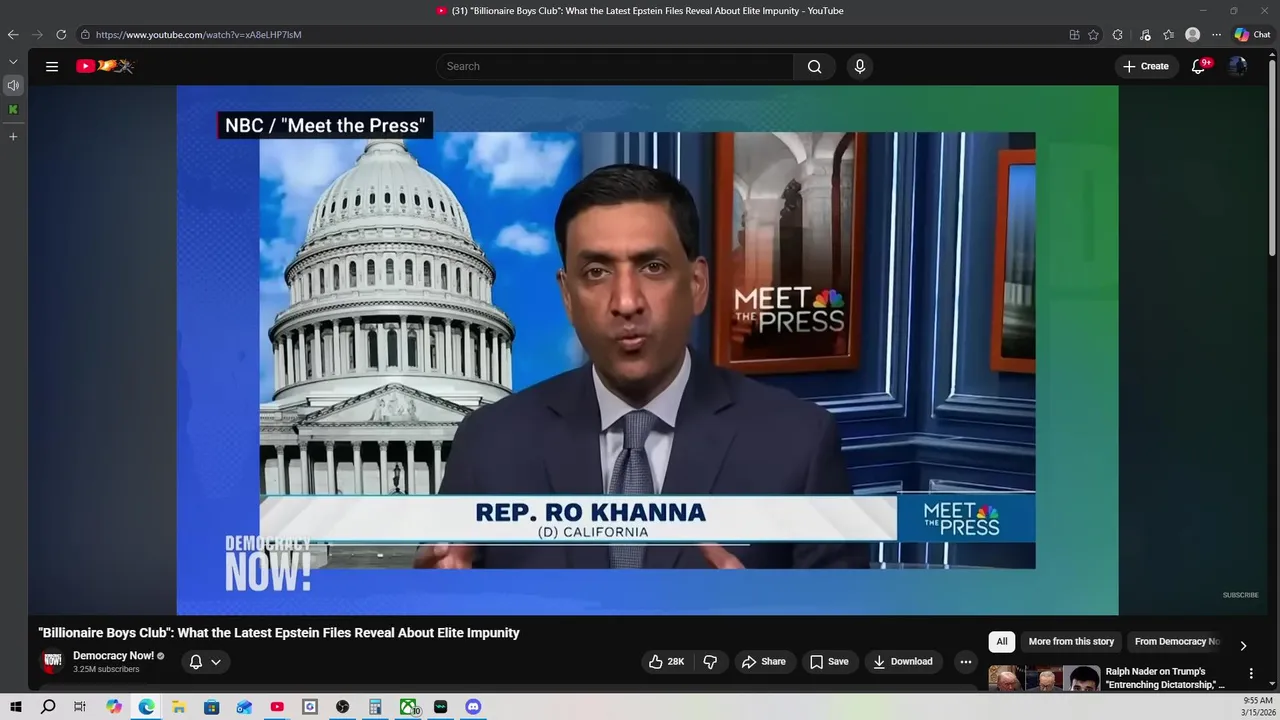Open the Xbox app from the taskbar
Screen dimensions: 1280x720
pos(408,707)
